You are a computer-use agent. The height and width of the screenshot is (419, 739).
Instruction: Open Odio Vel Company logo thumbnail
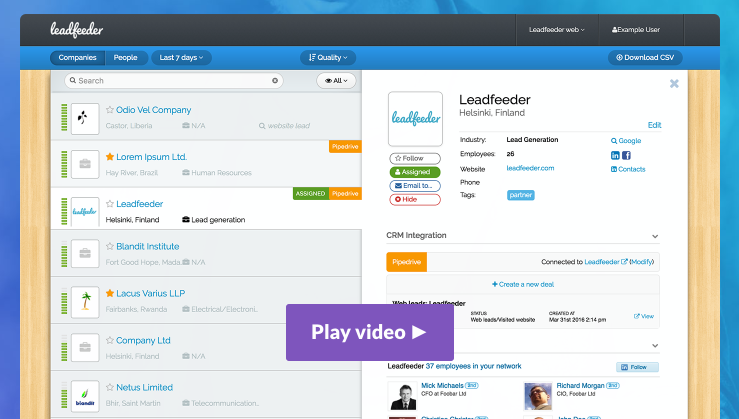click(x=85, y=119)
